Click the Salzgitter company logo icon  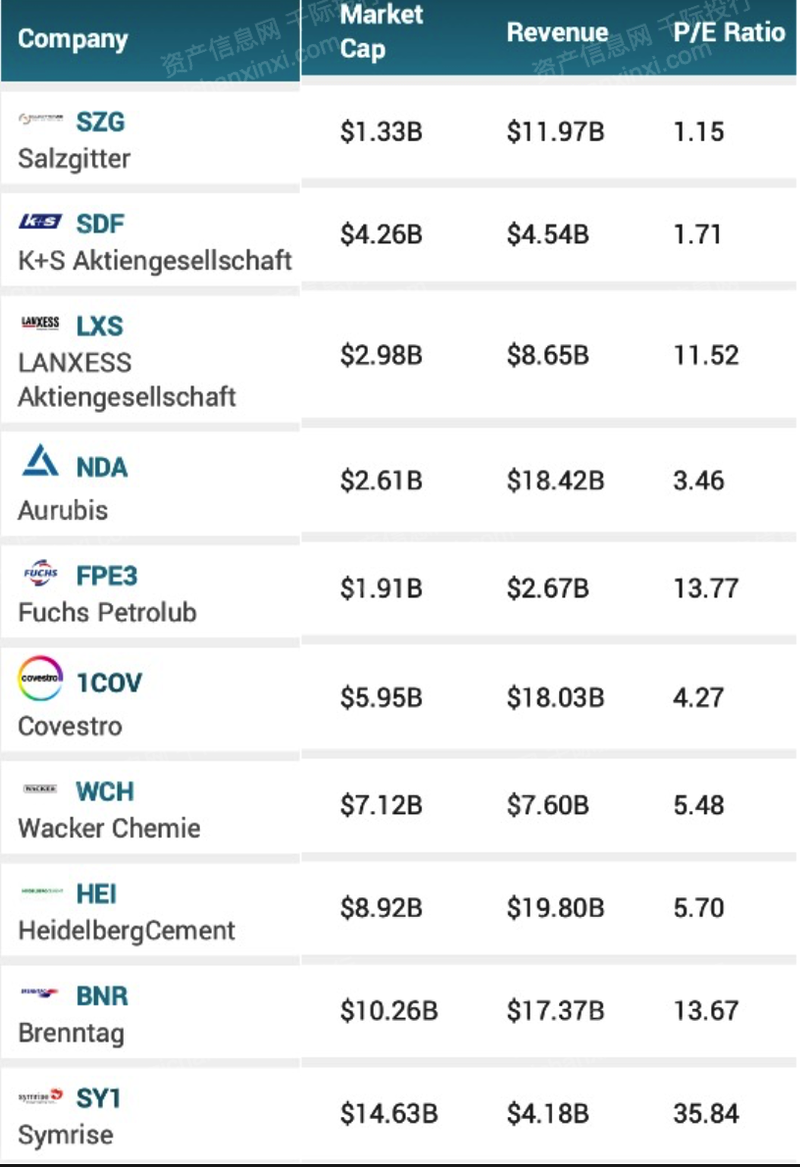click(x=41, y=120)
